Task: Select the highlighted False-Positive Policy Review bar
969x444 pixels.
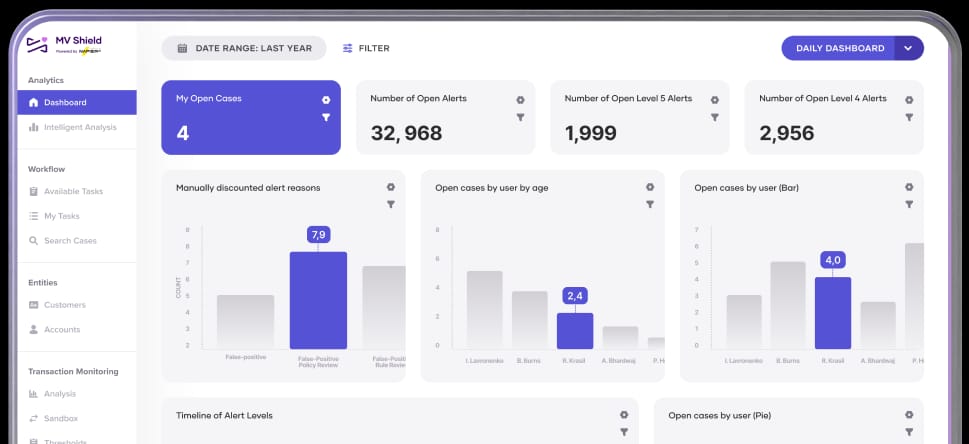Action: 318,299
